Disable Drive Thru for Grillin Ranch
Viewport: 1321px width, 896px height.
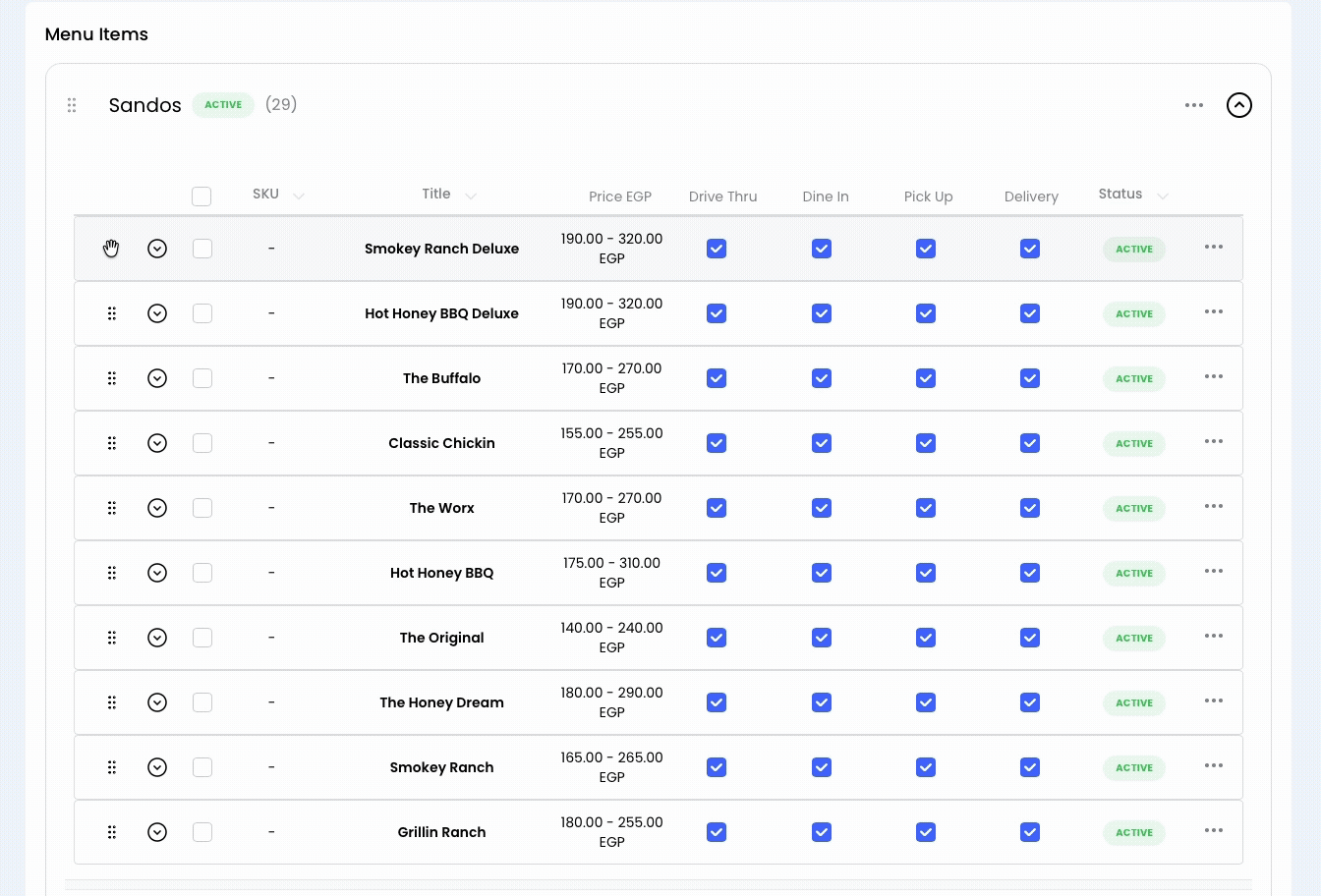717,832
